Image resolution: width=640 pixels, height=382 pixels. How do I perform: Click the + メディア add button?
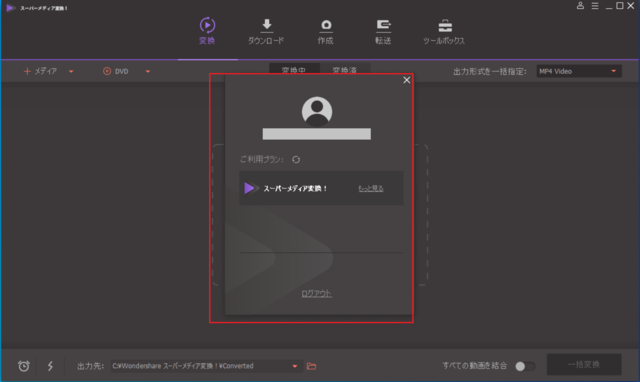tap(40, 71)
